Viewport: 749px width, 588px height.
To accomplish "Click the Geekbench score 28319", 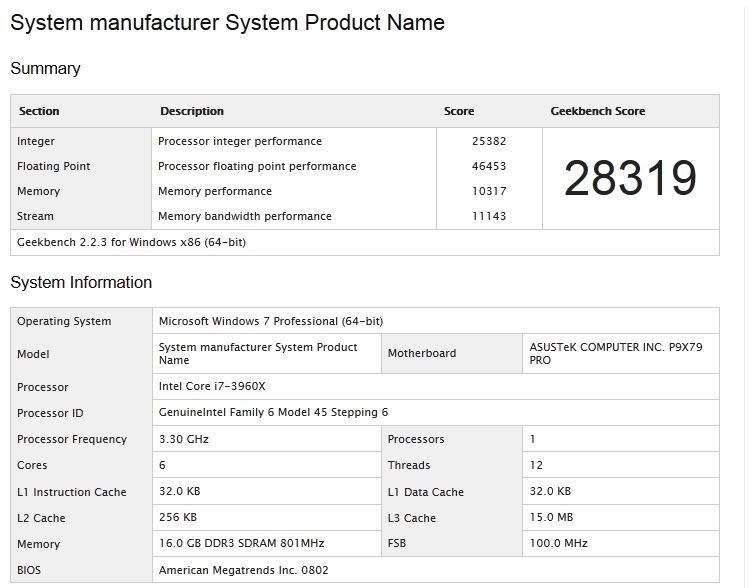I will [x=629, y=179].
